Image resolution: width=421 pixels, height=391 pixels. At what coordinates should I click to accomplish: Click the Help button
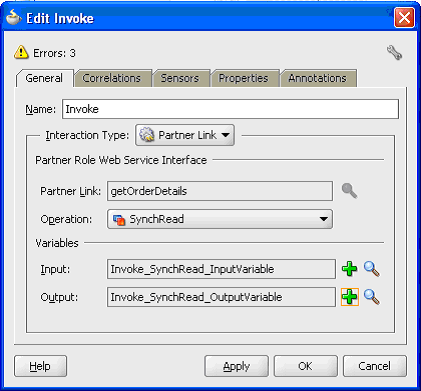(40, 366)
